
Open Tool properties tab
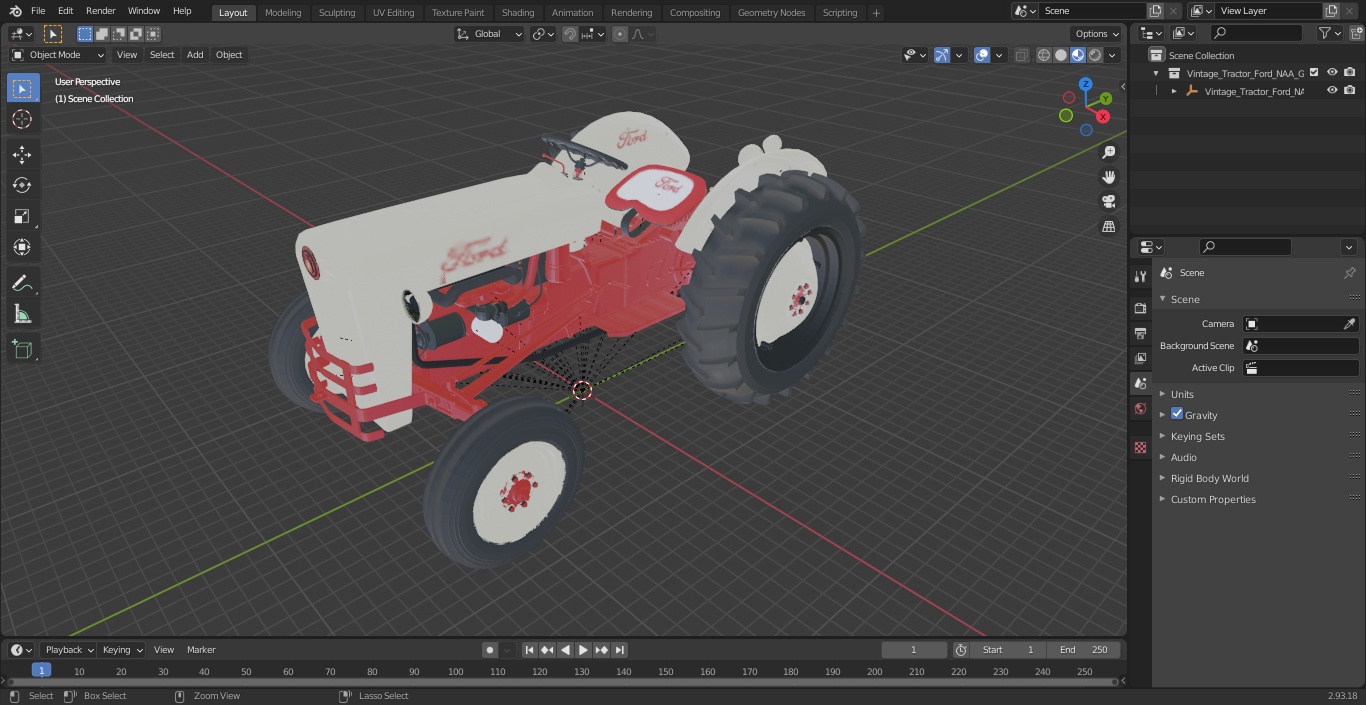[x=1140, y=277]
